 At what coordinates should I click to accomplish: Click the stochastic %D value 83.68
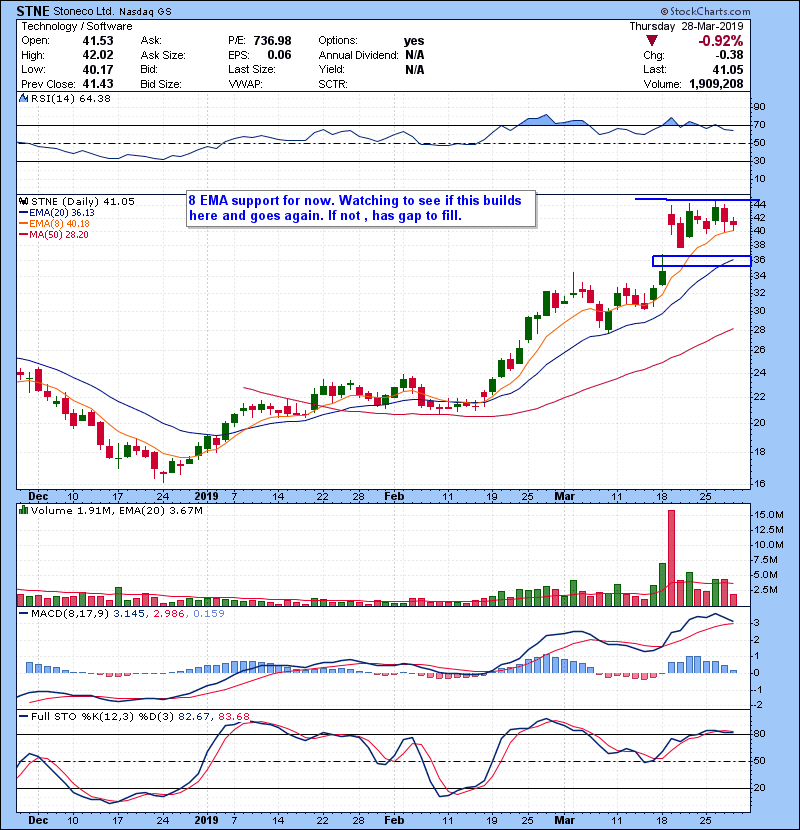tap(233, 717)
